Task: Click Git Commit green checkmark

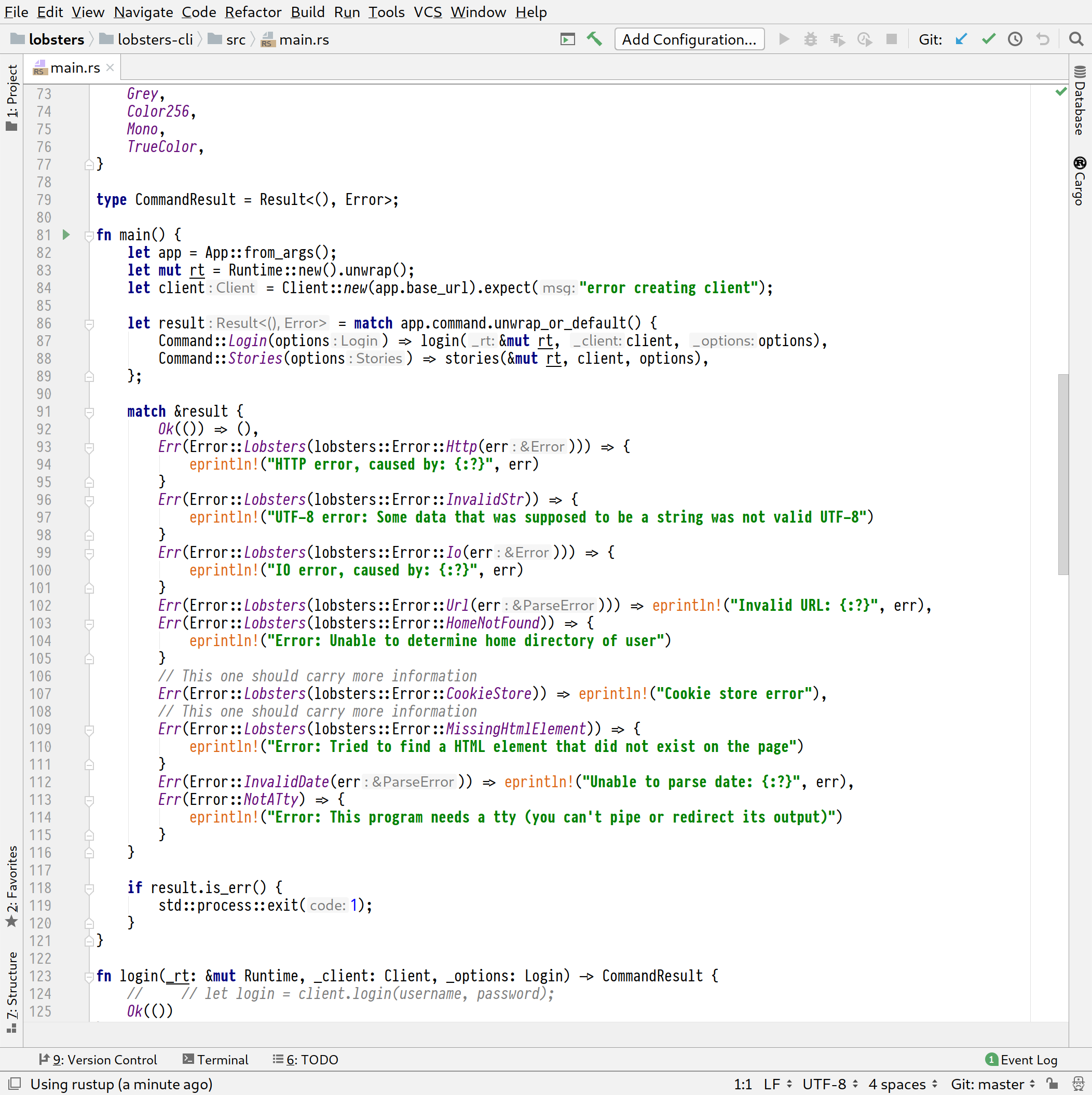Action: tap(988, 39)
